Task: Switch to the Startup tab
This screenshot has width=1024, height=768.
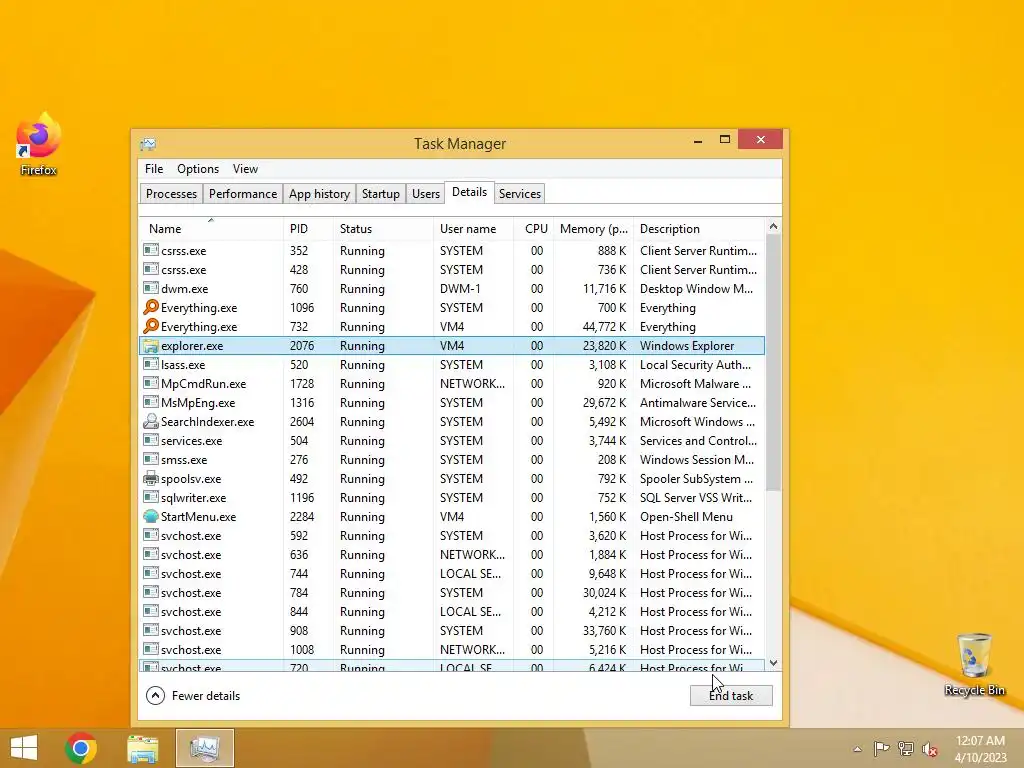Action: 381,193
